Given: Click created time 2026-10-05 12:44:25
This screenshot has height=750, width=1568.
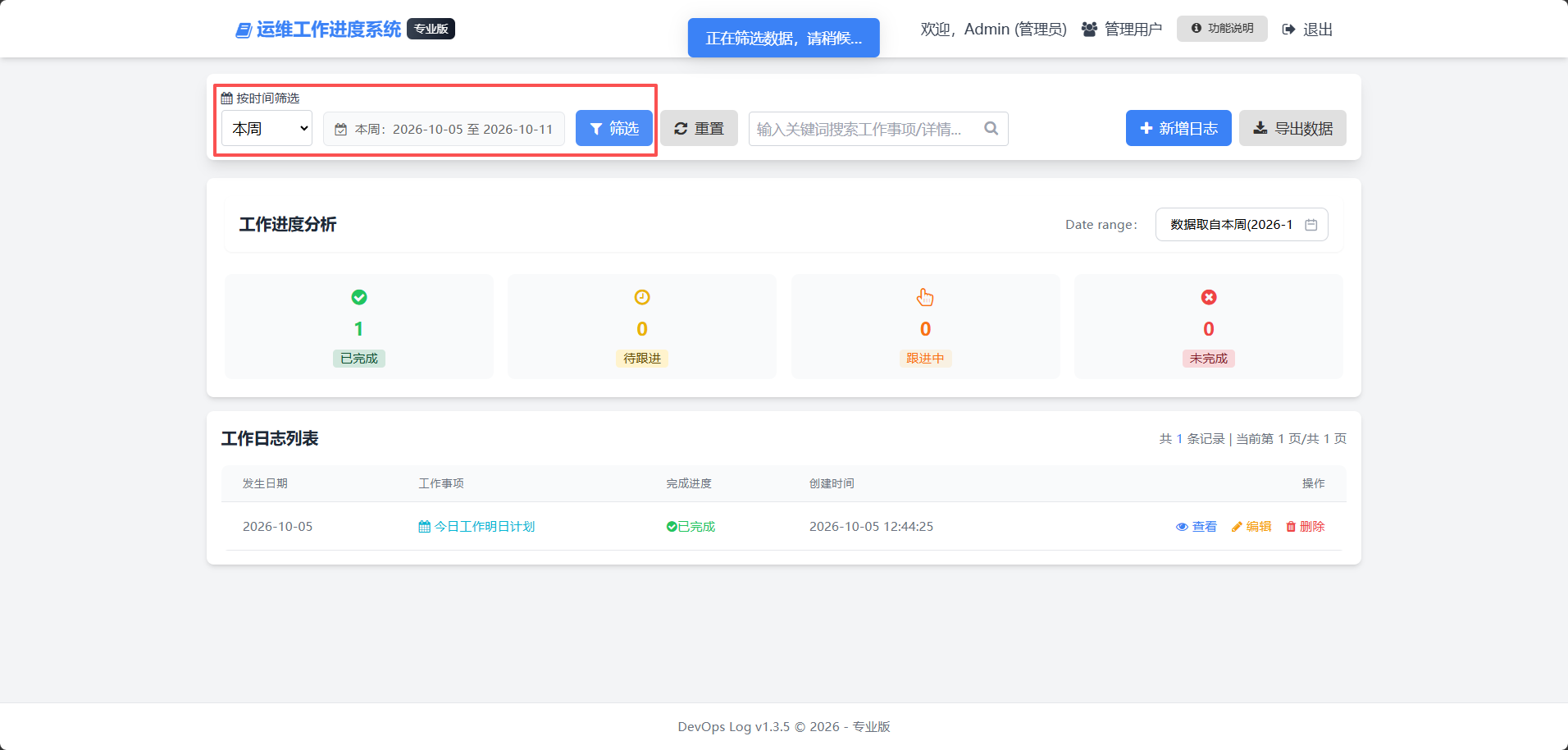Looking at the screenshot, I should (871, 527).
